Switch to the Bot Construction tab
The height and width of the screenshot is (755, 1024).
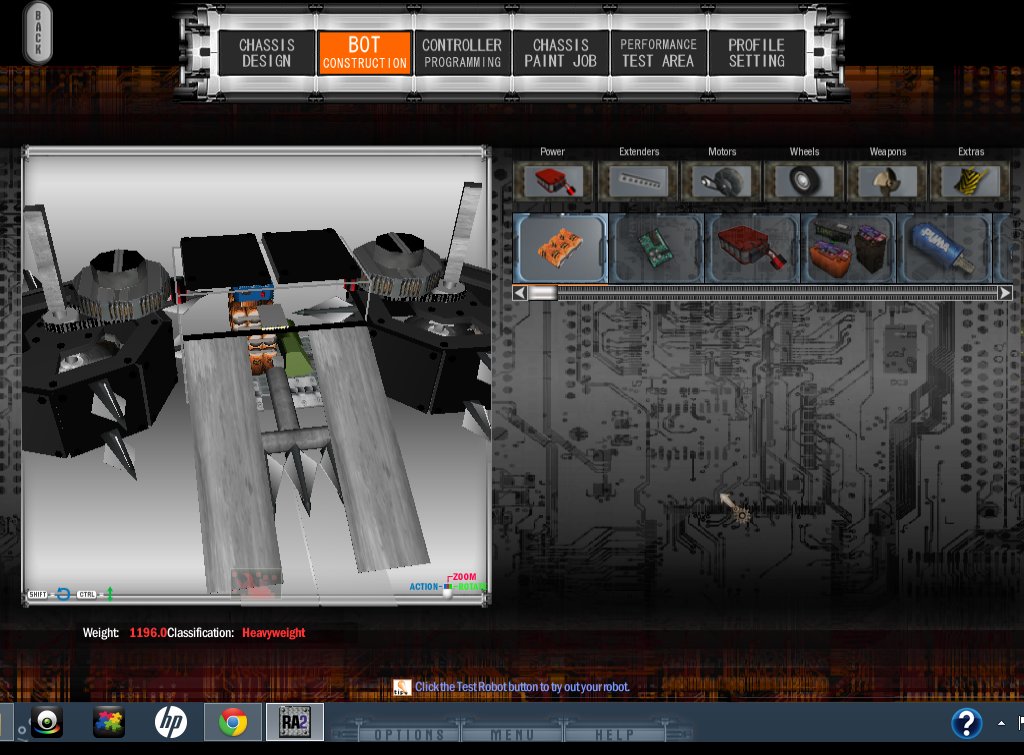[364, 53]
